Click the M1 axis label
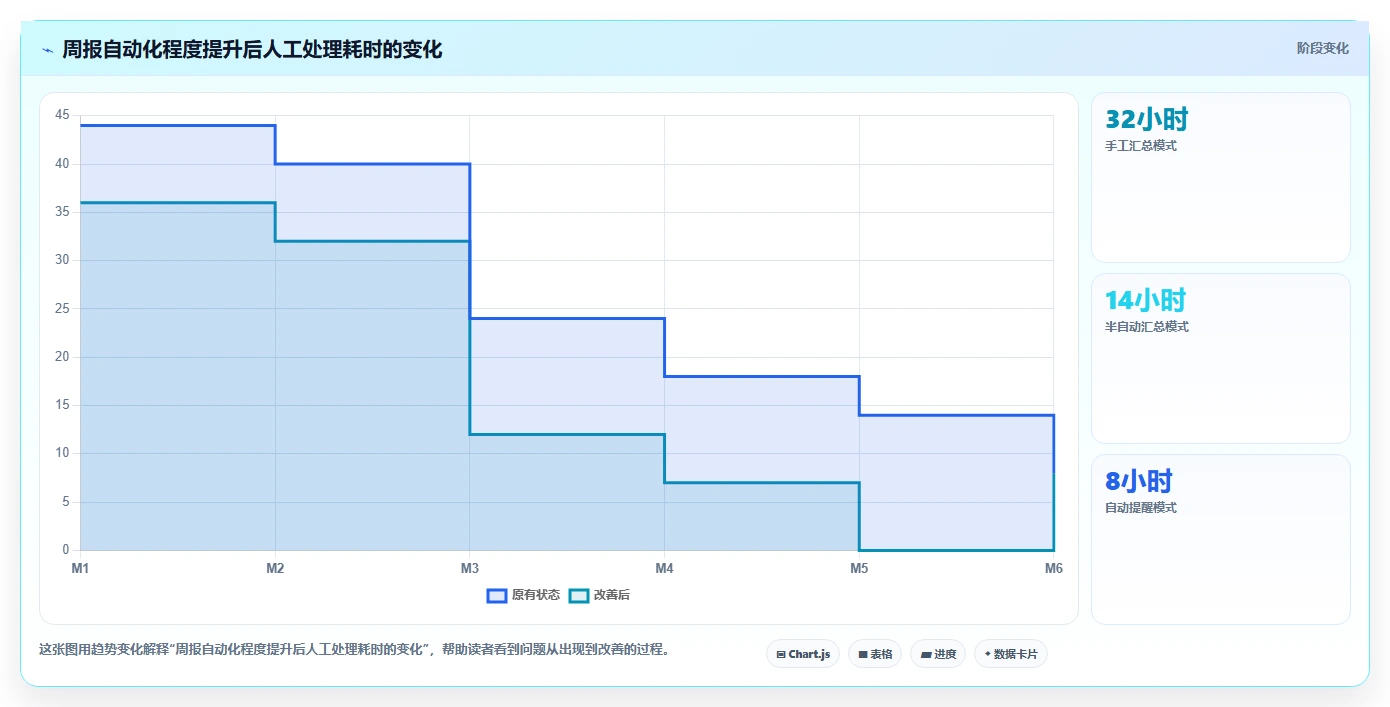 [80, 569]
